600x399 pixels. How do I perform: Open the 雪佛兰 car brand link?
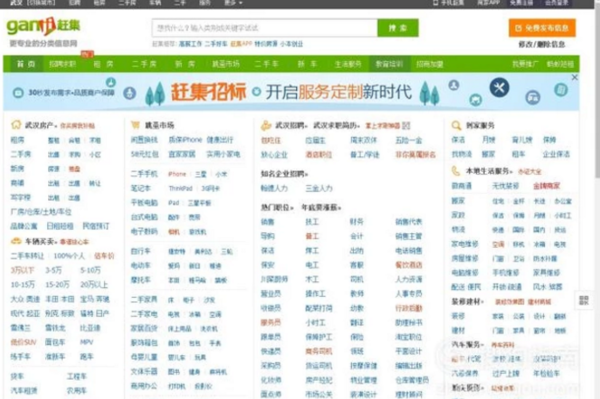click(20, 328)
